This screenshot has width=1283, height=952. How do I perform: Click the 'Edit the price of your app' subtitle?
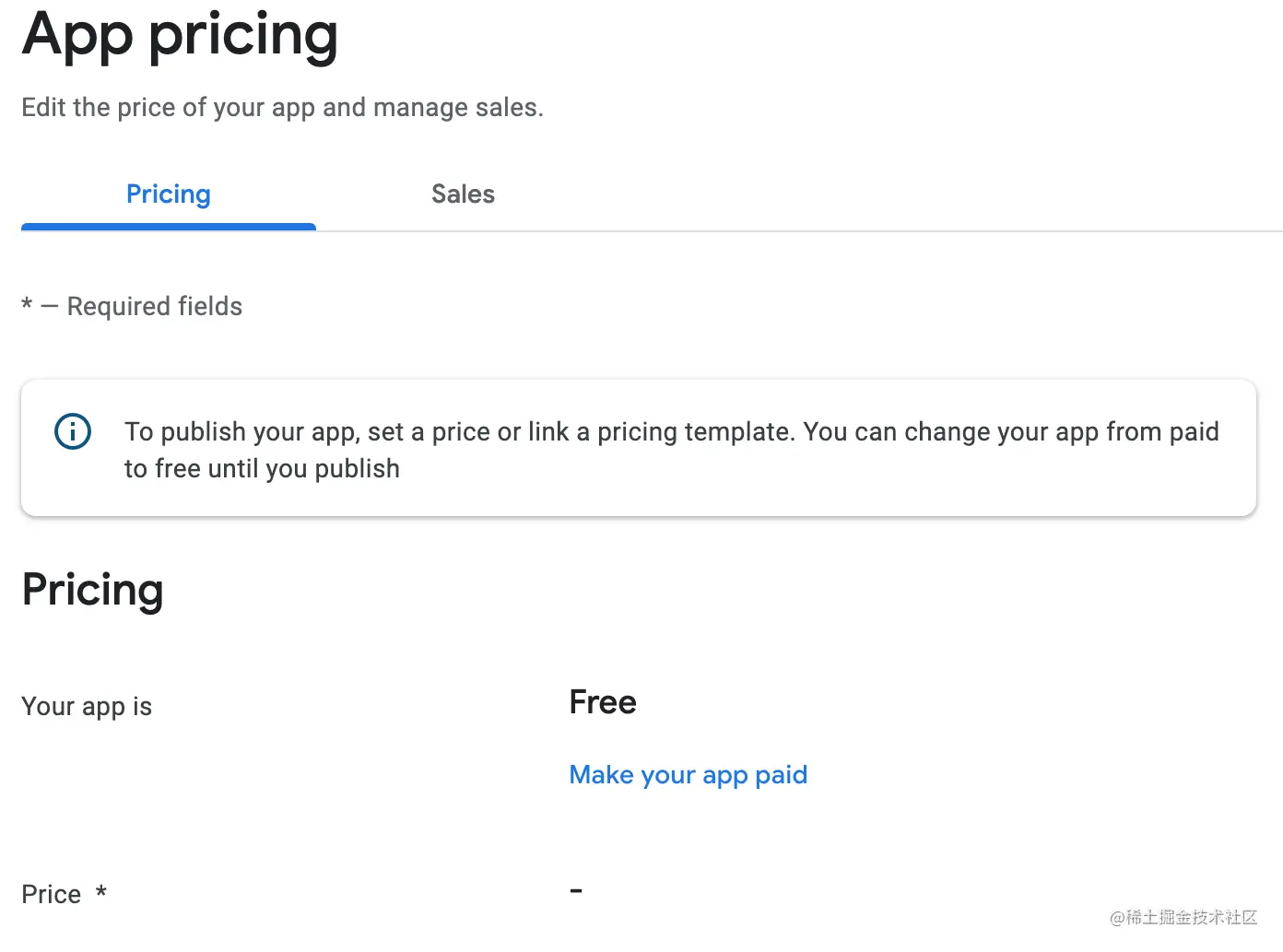[282, 108]
